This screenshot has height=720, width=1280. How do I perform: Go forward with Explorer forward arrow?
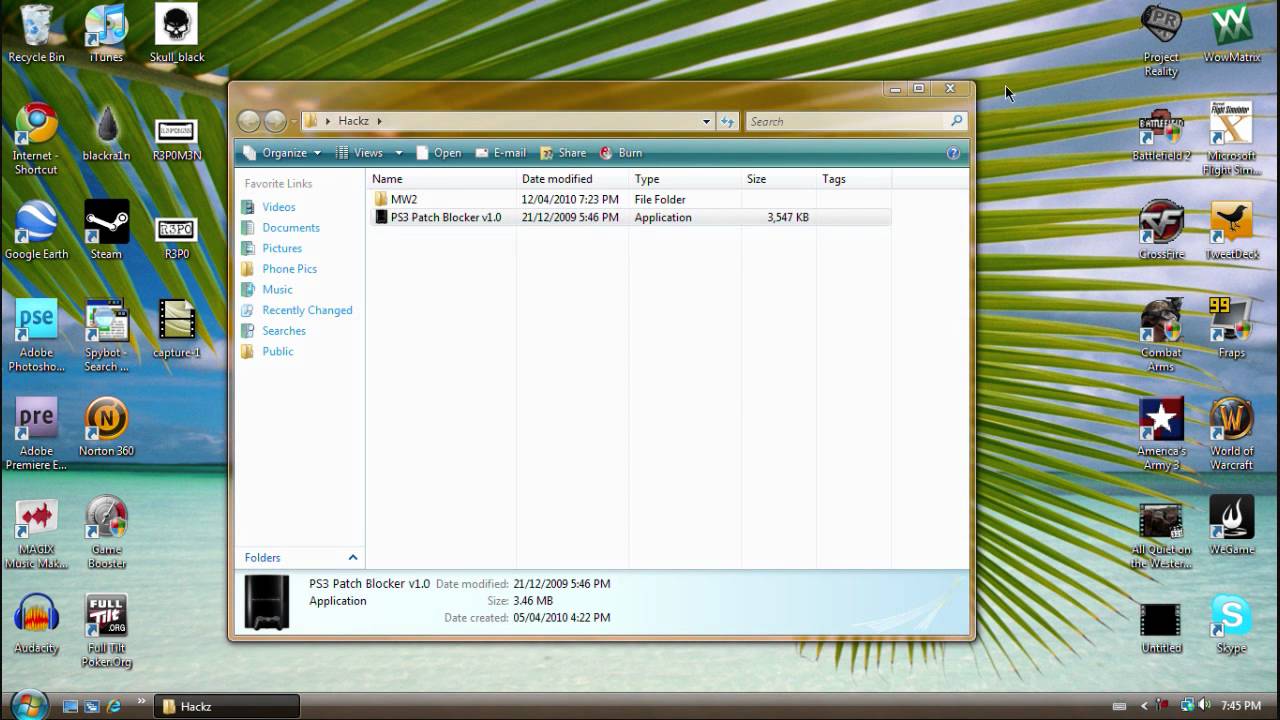(x=275, y=121)
